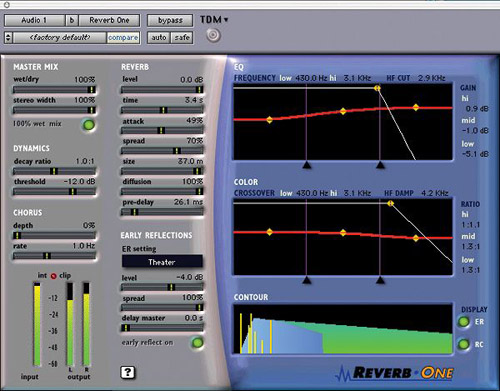Click the Color hi band yellow handle
Screen dimensions: 500x391
[416, 238]
